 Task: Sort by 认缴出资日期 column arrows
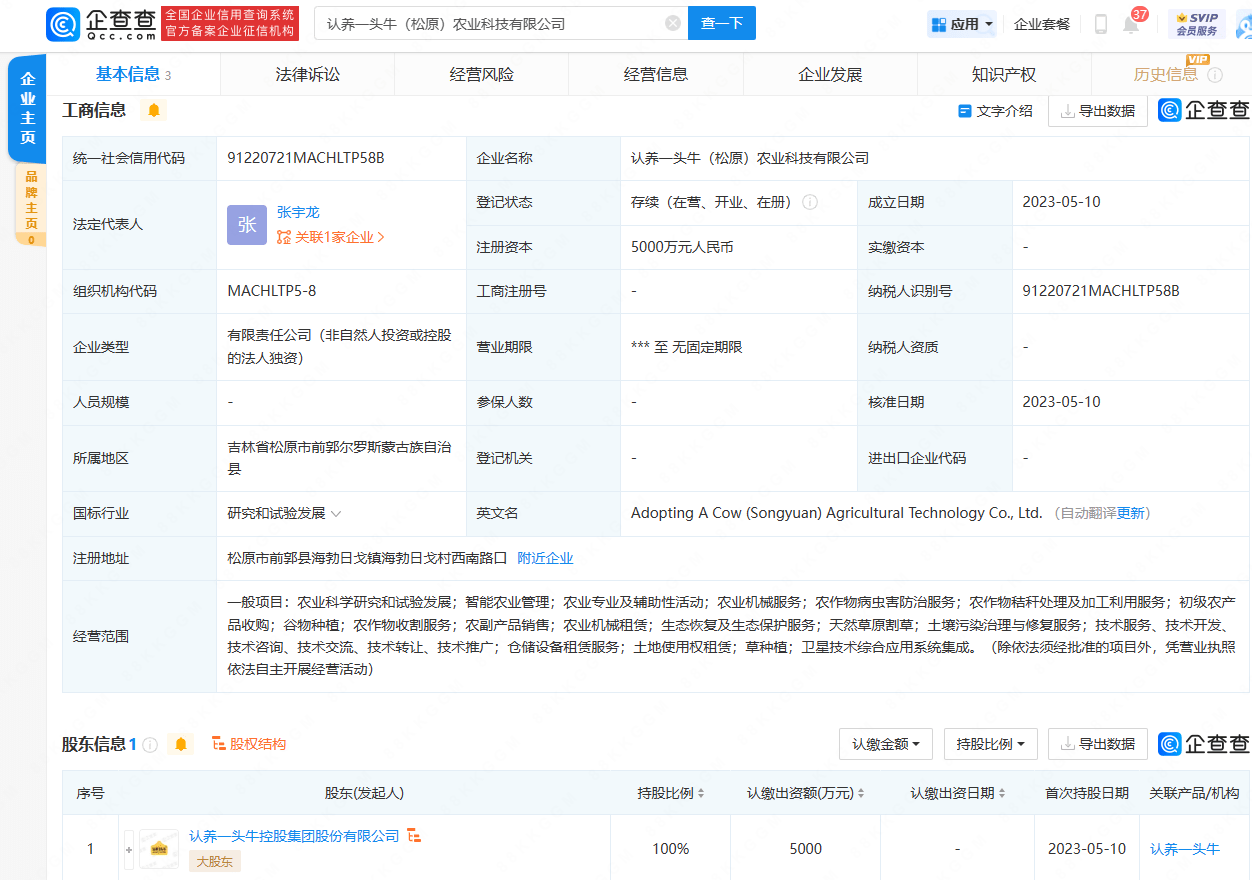pos(1002,793)
